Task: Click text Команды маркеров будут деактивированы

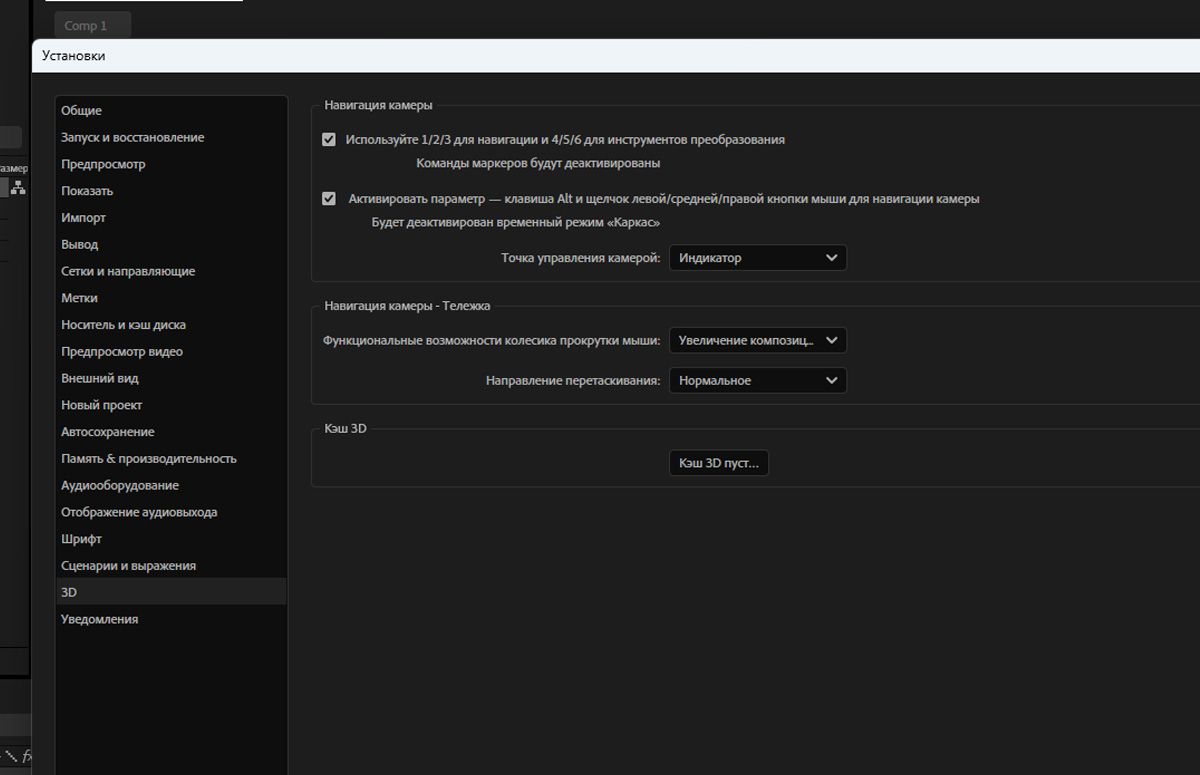Action: tap(538, 163)
